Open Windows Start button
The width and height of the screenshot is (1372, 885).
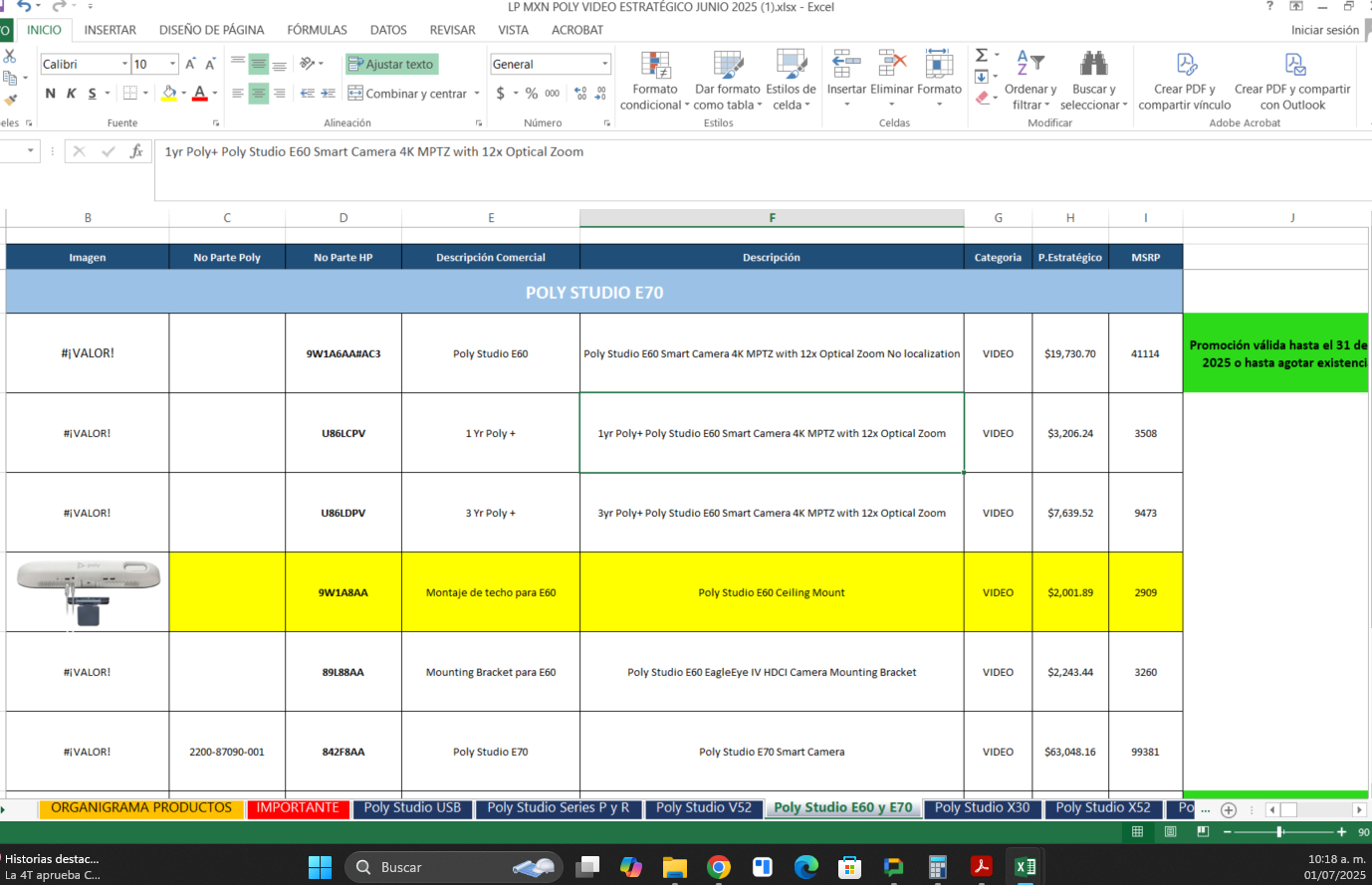[x=320, y=867]
